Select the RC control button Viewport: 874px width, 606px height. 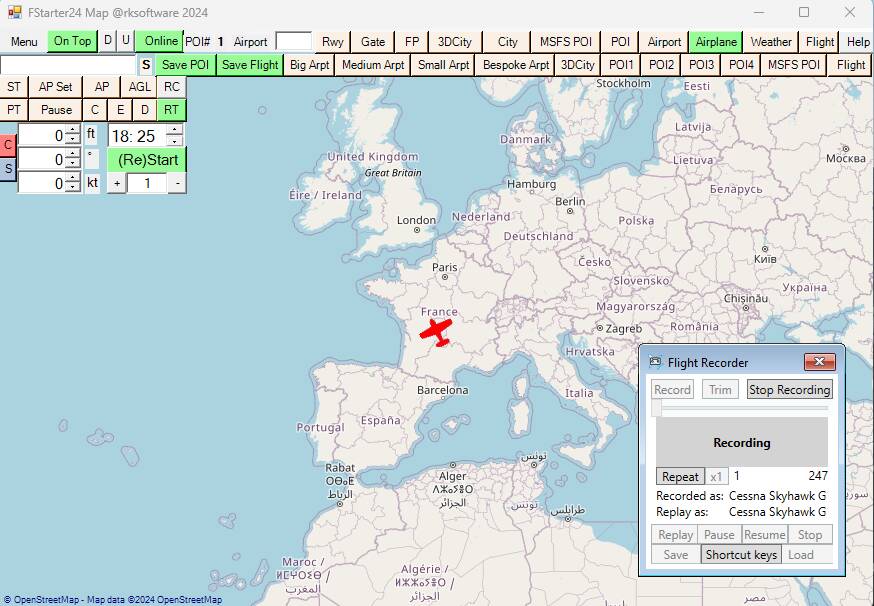pyautogui.click(x=171, y=87)
